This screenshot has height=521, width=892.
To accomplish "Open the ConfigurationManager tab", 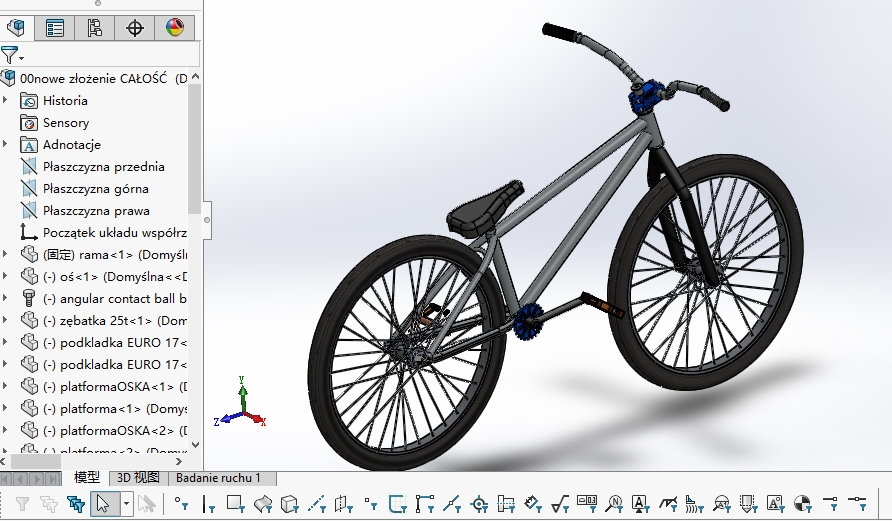I will (94, 28).
